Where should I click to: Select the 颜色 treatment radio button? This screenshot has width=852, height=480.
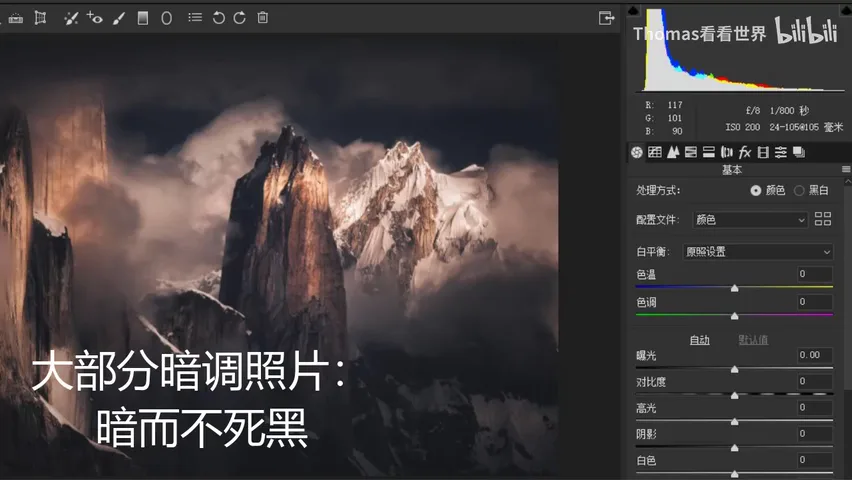(756, 190)
